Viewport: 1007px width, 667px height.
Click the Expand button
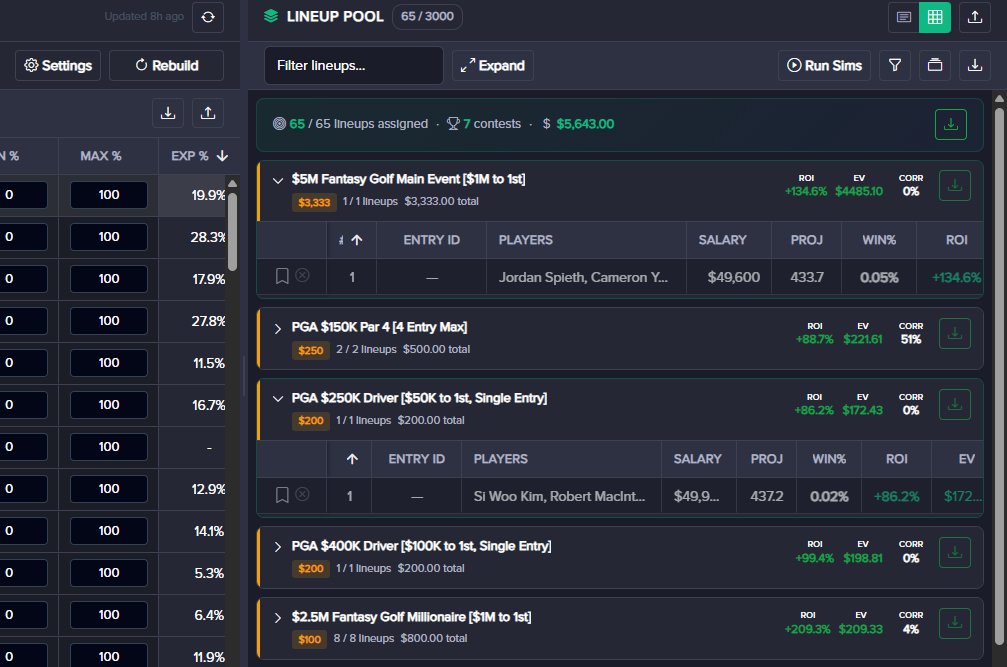[x=493, y=65]
